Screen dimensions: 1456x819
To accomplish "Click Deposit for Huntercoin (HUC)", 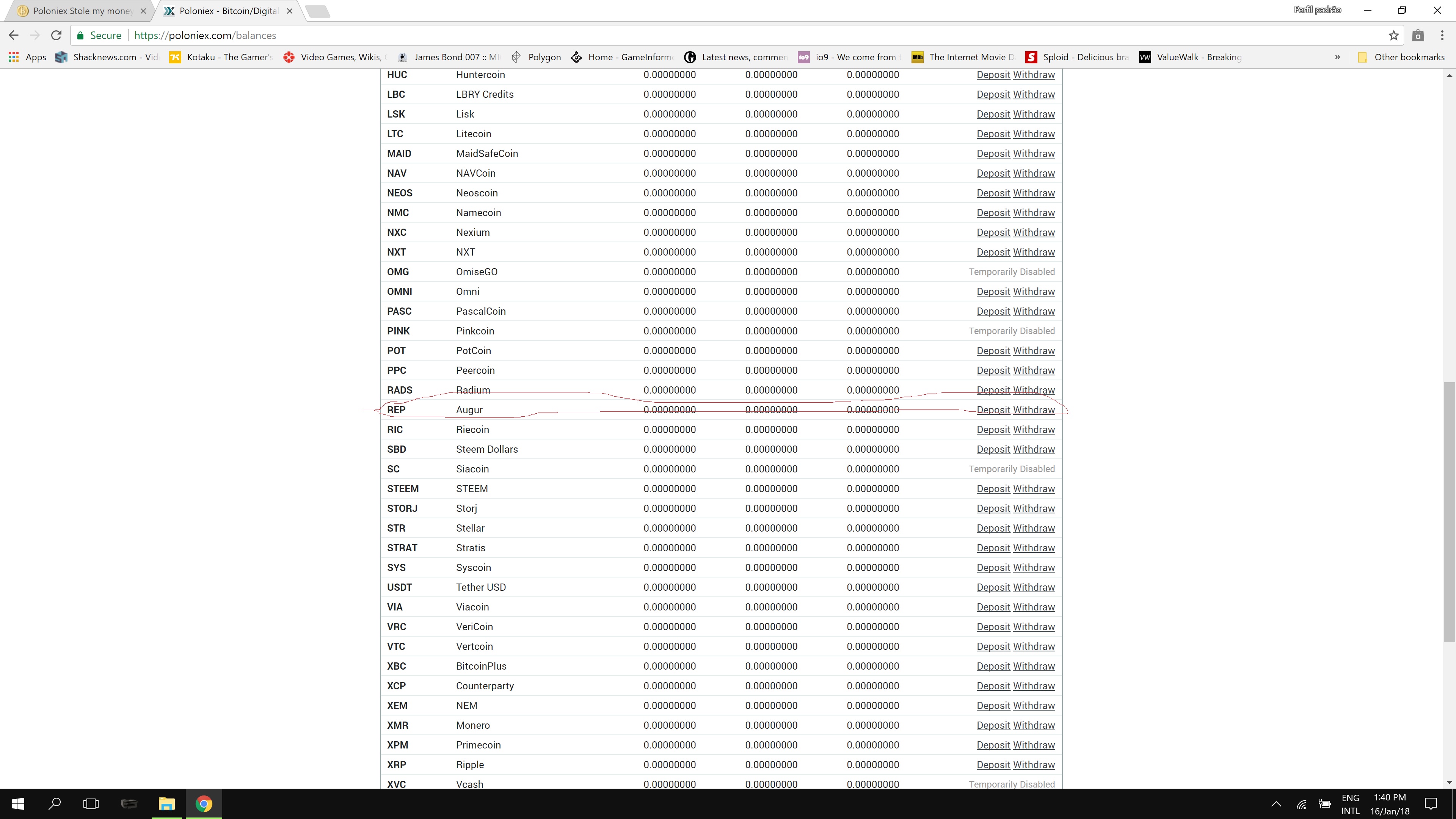I will point(993,75).
